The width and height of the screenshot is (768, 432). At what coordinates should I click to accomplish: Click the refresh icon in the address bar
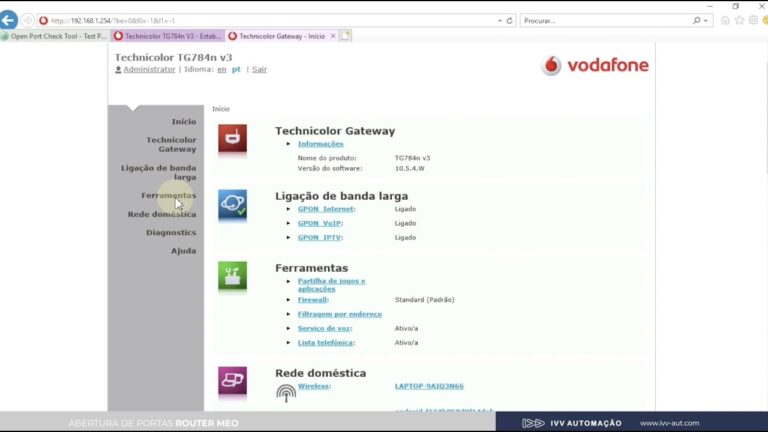click(509, 21)
